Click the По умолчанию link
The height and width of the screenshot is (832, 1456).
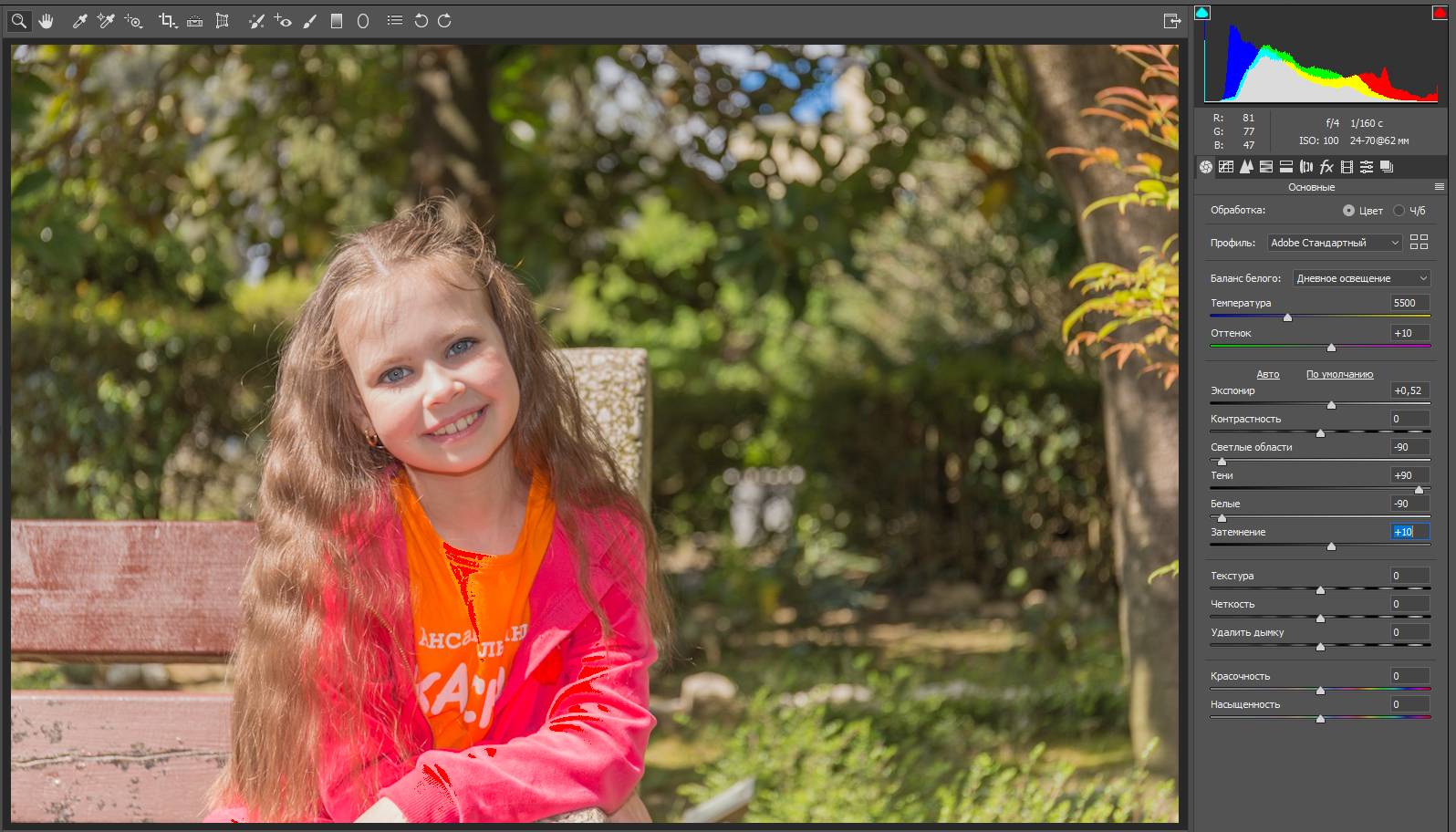tap(1339, 374)
